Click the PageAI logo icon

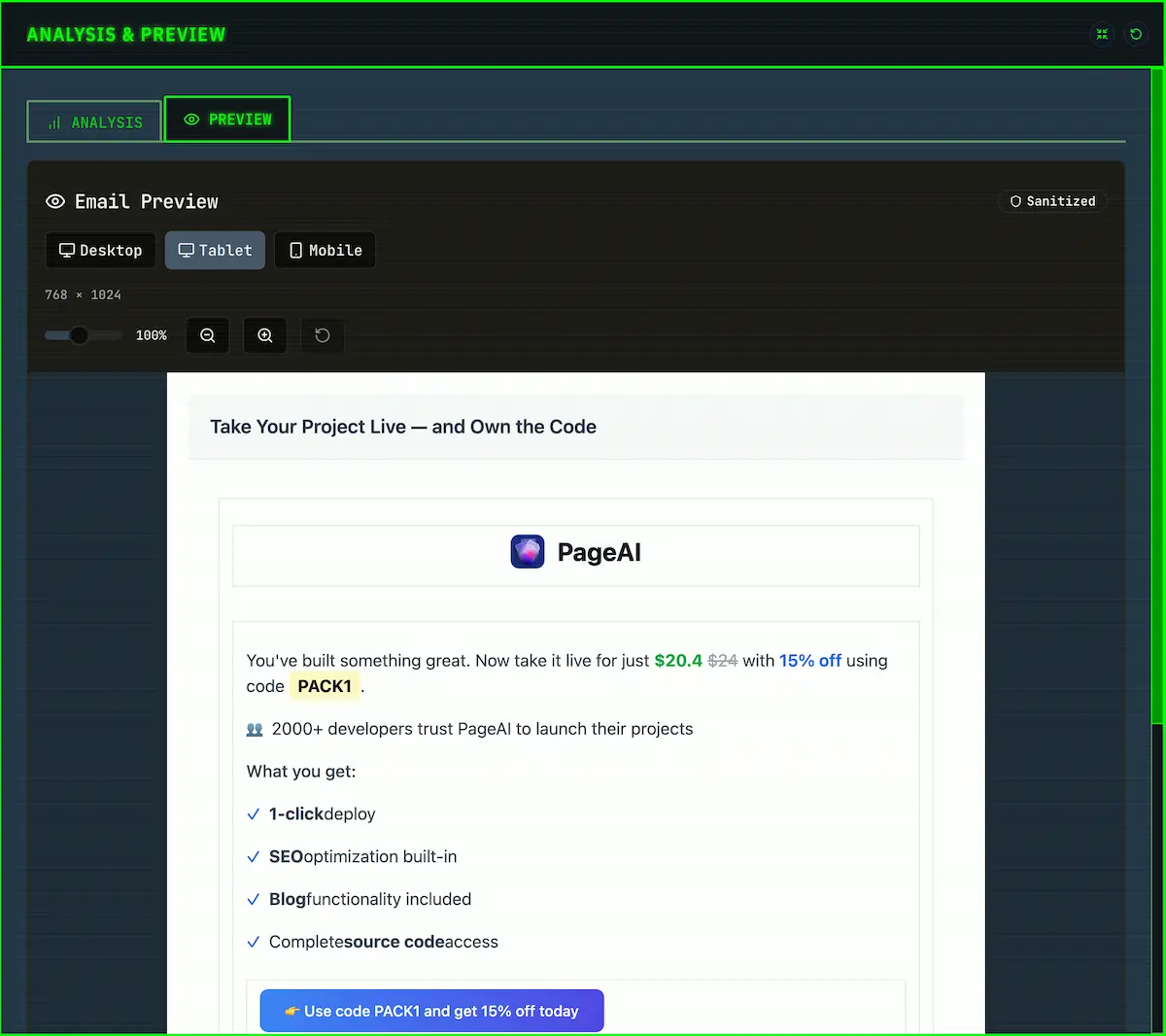coord(528,552)
